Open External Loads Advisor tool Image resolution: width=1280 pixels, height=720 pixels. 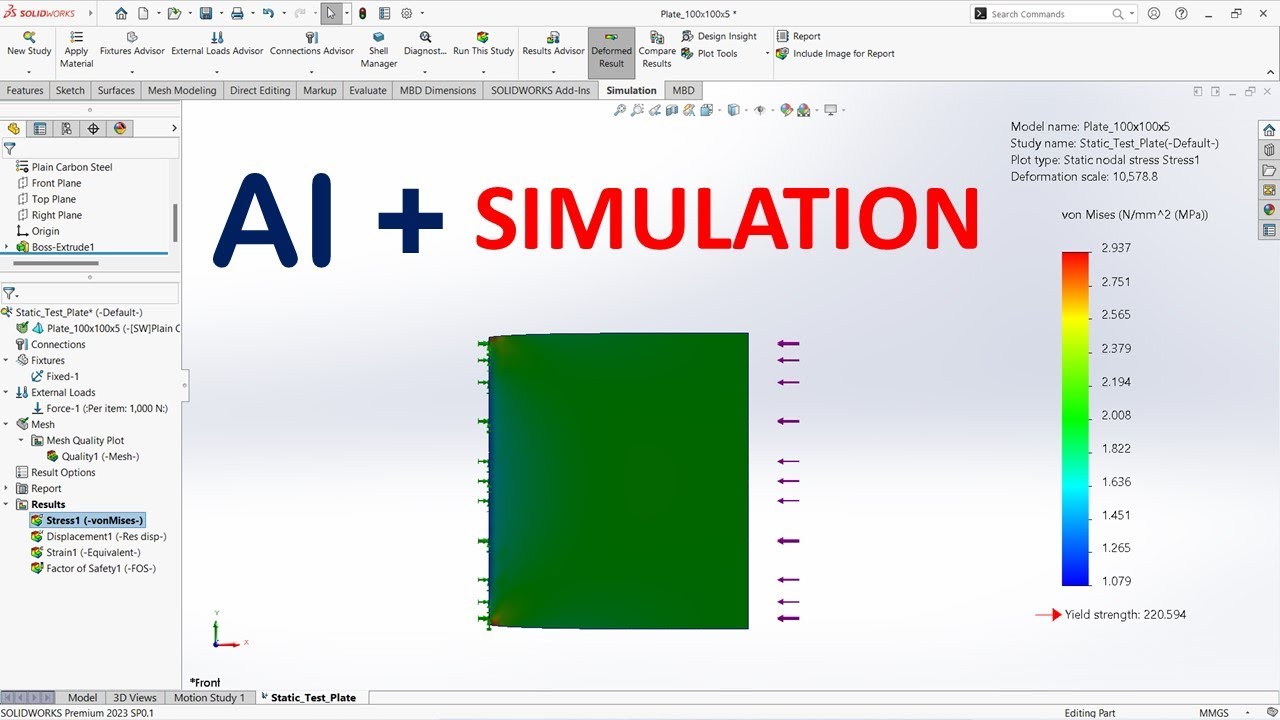click(217, 44)
